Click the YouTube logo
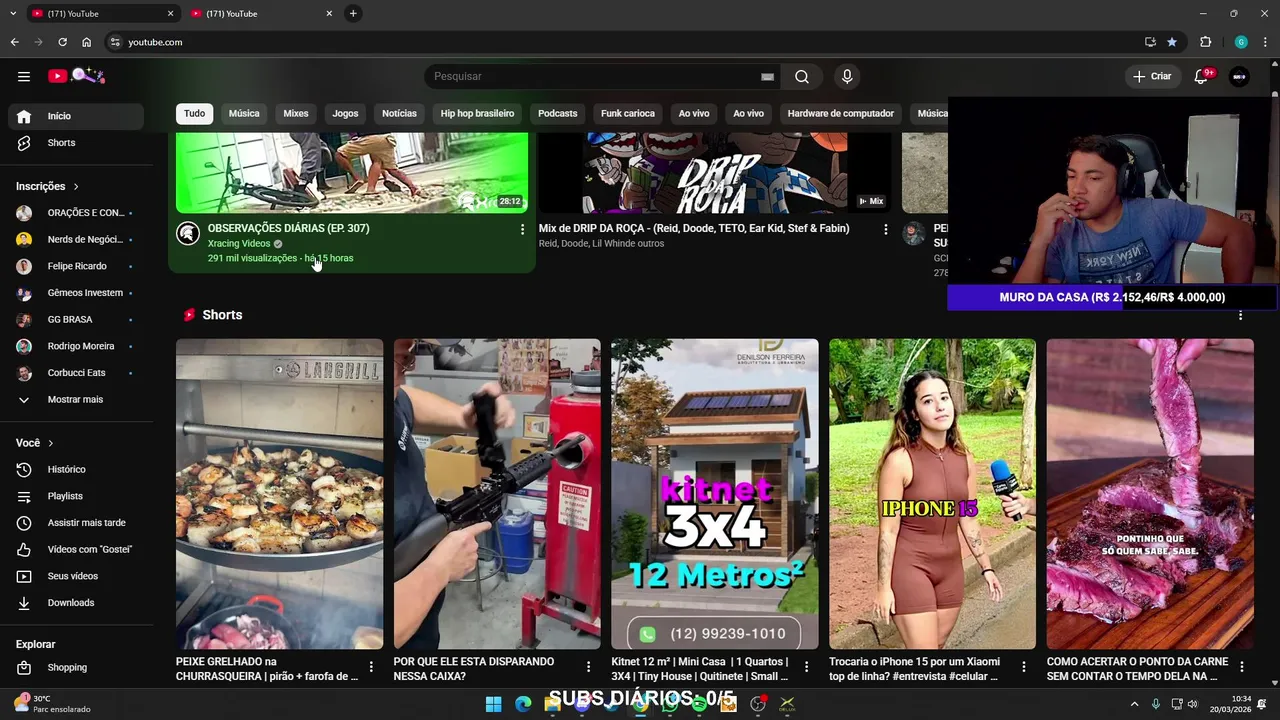The image size is (1280, 720). coord(77,76)
